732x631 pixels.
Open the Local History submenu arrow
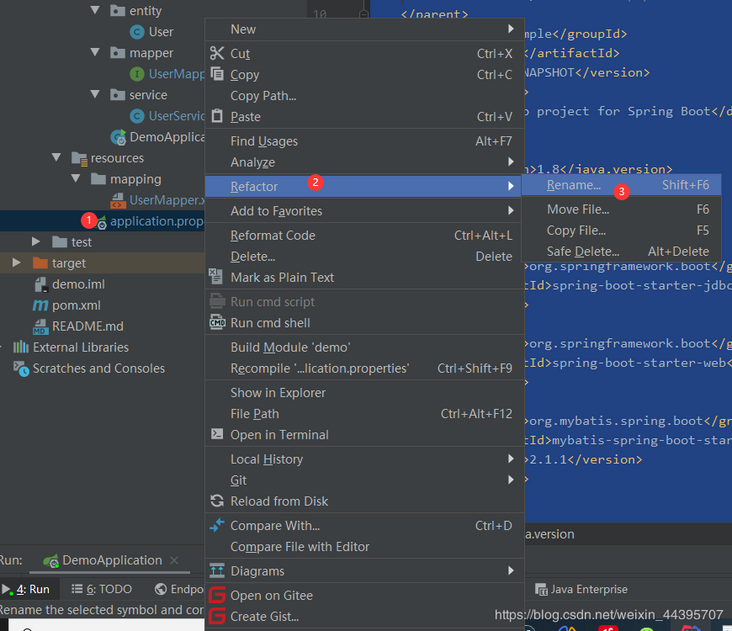pyautogui.click(x=511, y=459)
